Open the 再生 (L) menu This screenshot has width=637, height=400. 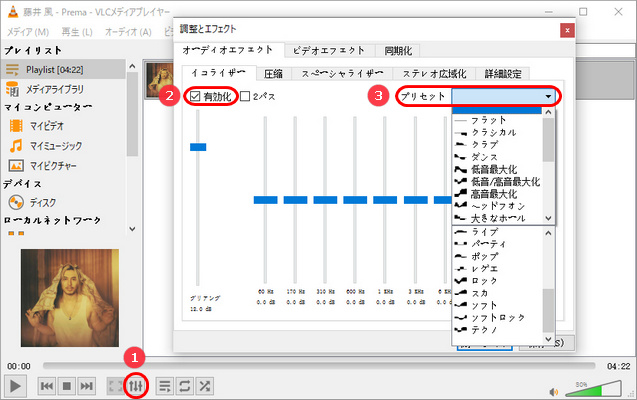(77, 32)
